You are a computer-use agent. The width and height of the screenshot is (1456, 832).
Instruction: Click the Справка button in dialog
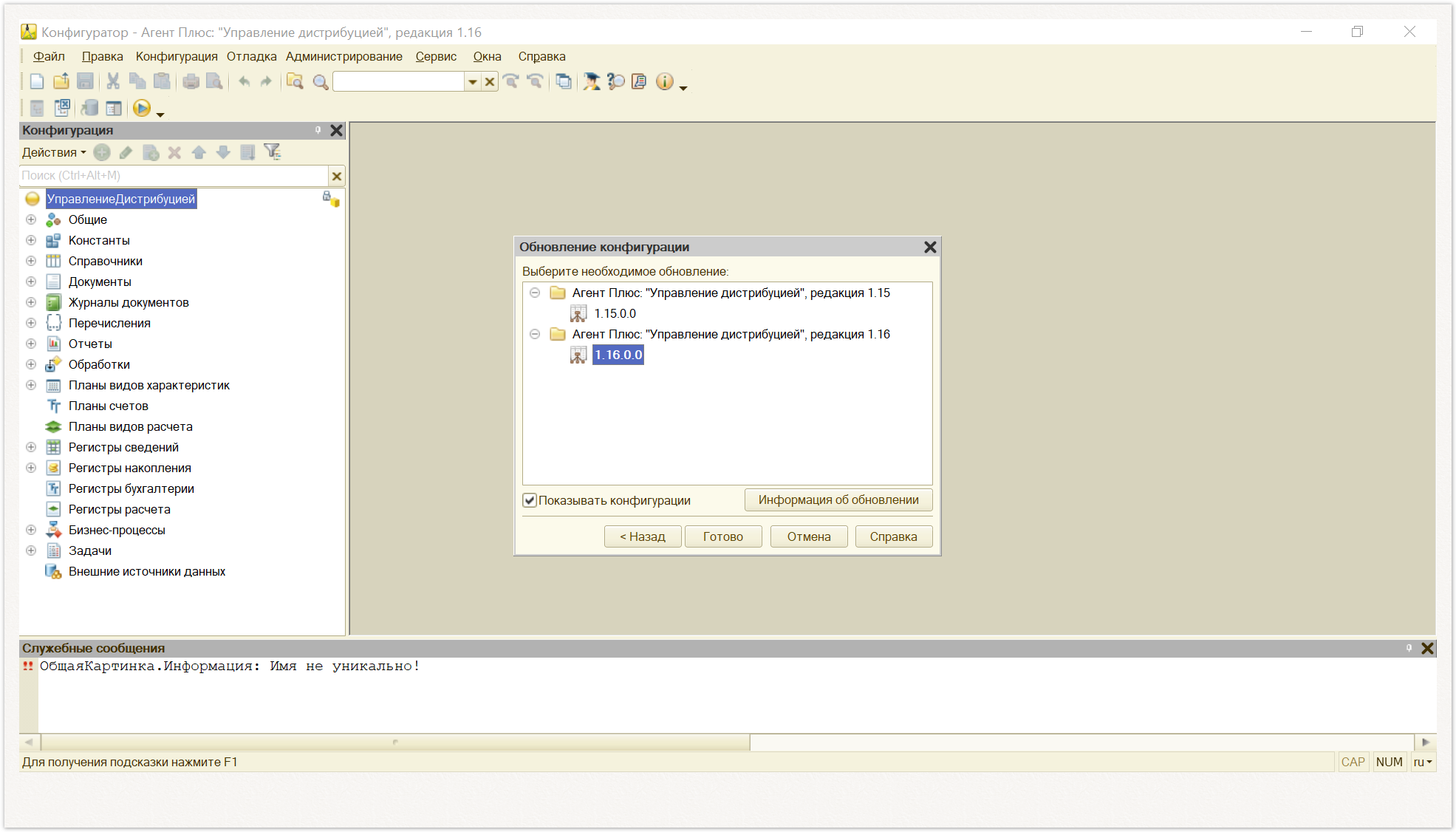894,536
